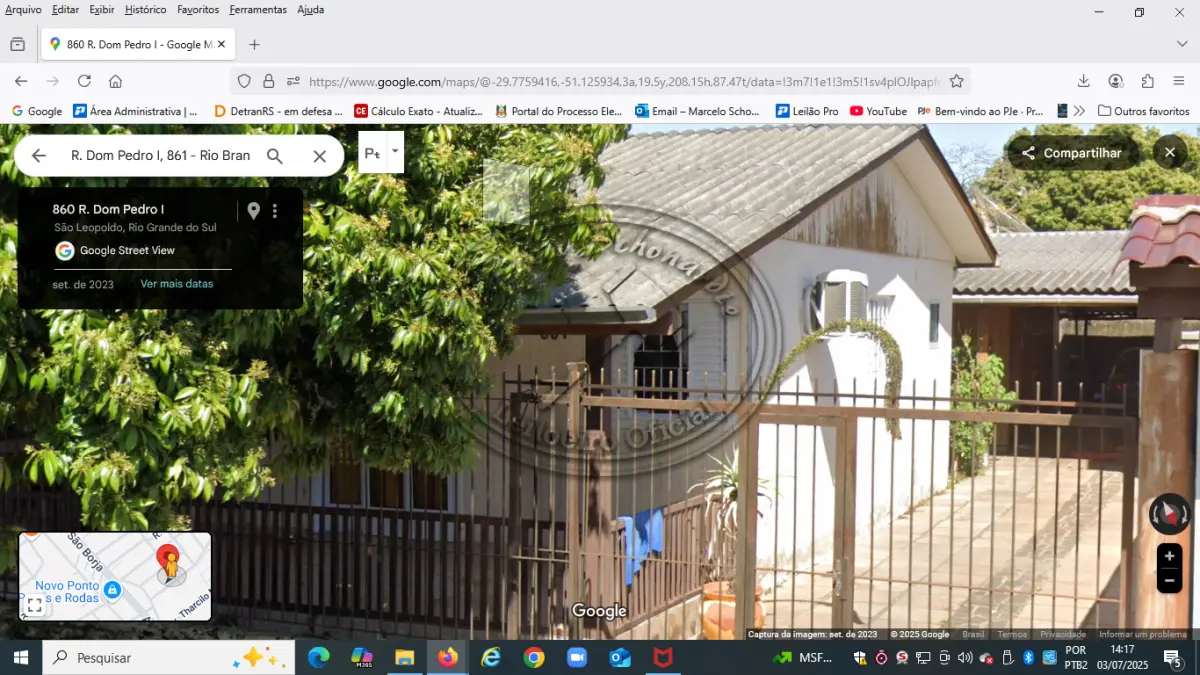Open the 'Email – Marcelo Scho...' bookmark
The image size is (1200, 675).
point(698,111)
